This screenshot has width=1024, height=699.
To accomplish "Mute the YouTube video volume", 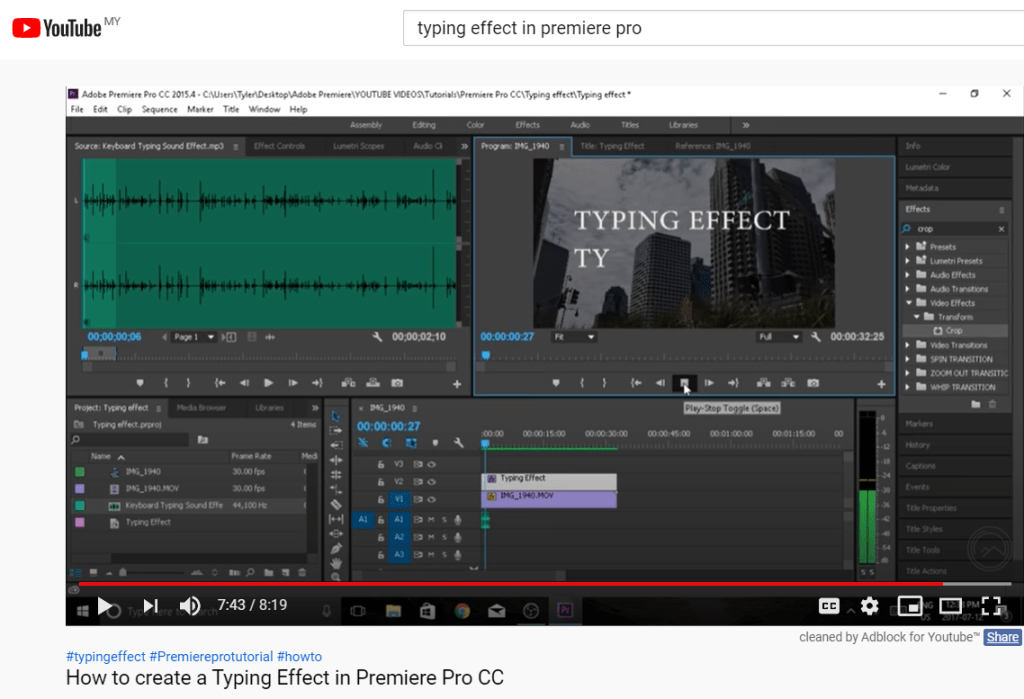I will 190,605.
